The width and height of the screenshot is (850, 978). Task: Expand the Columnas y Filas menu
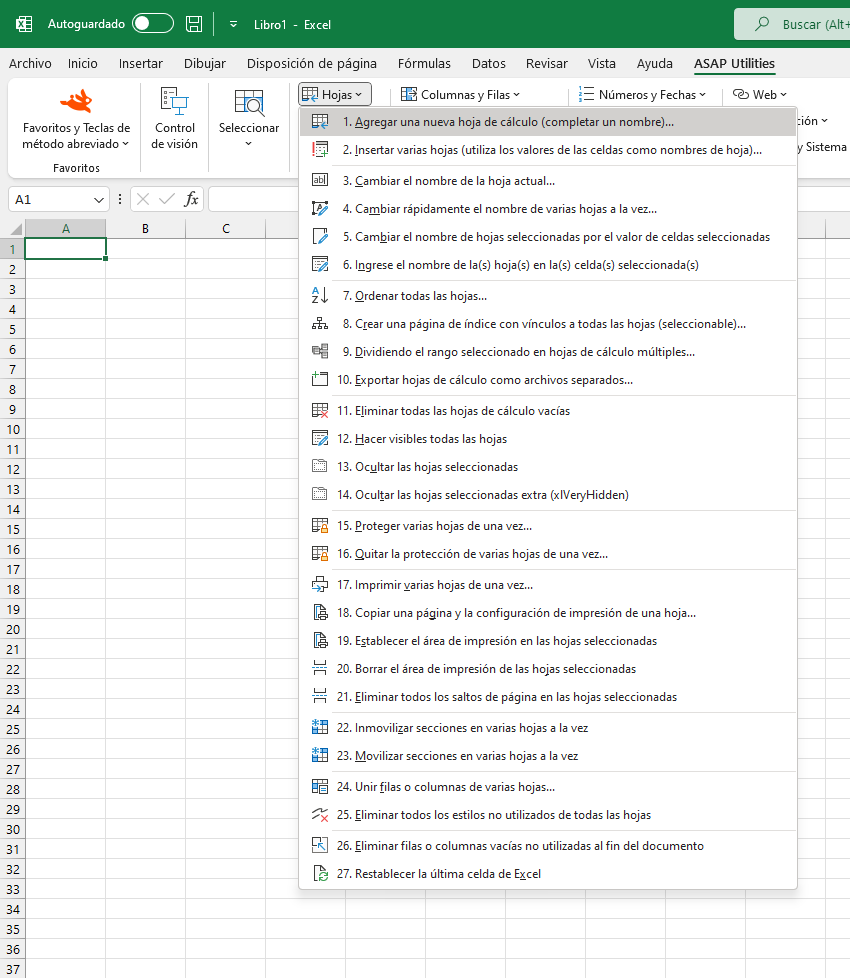pos(460,95)
